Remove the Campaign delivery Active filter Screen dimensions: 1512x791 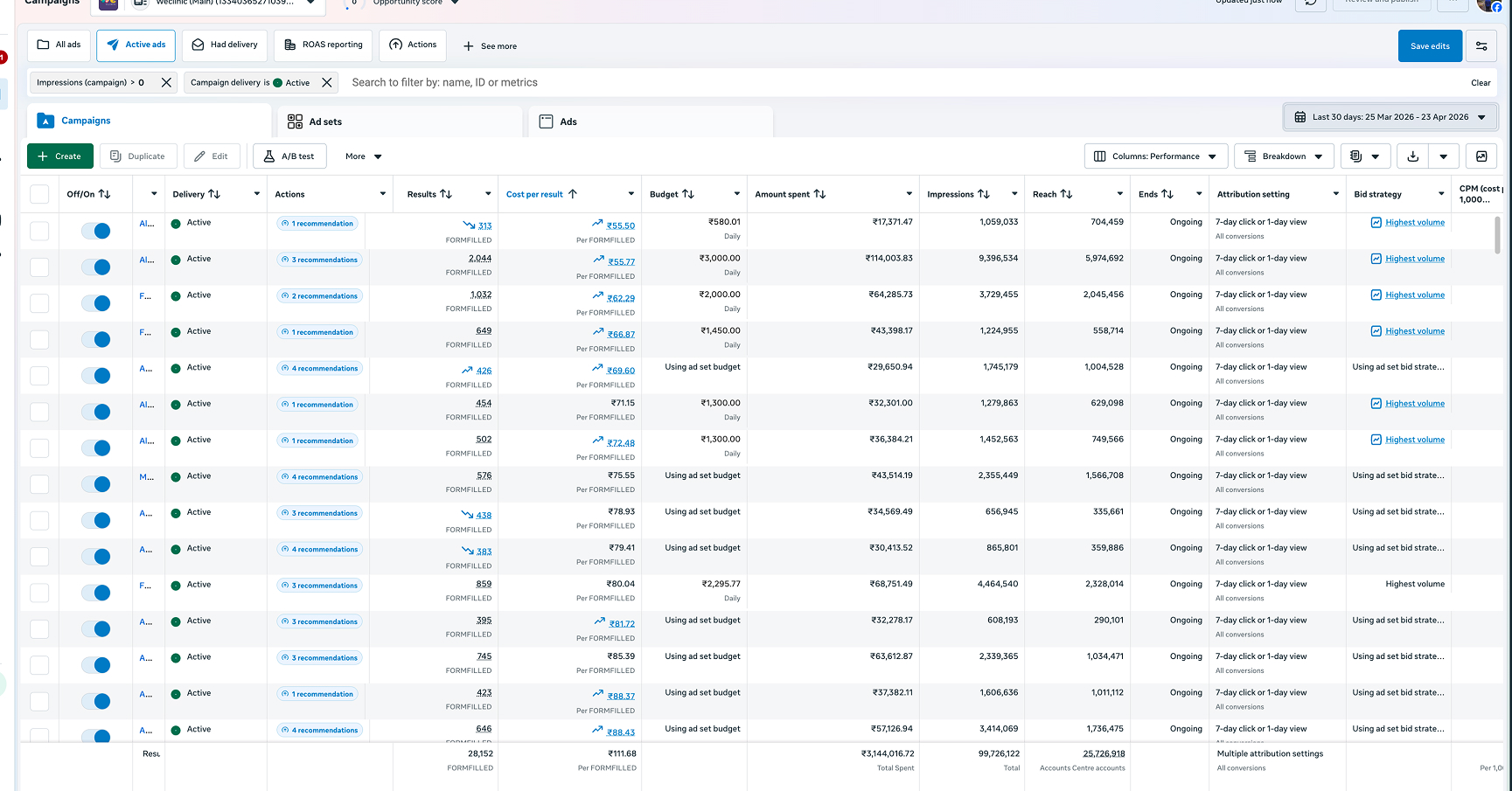327,83
